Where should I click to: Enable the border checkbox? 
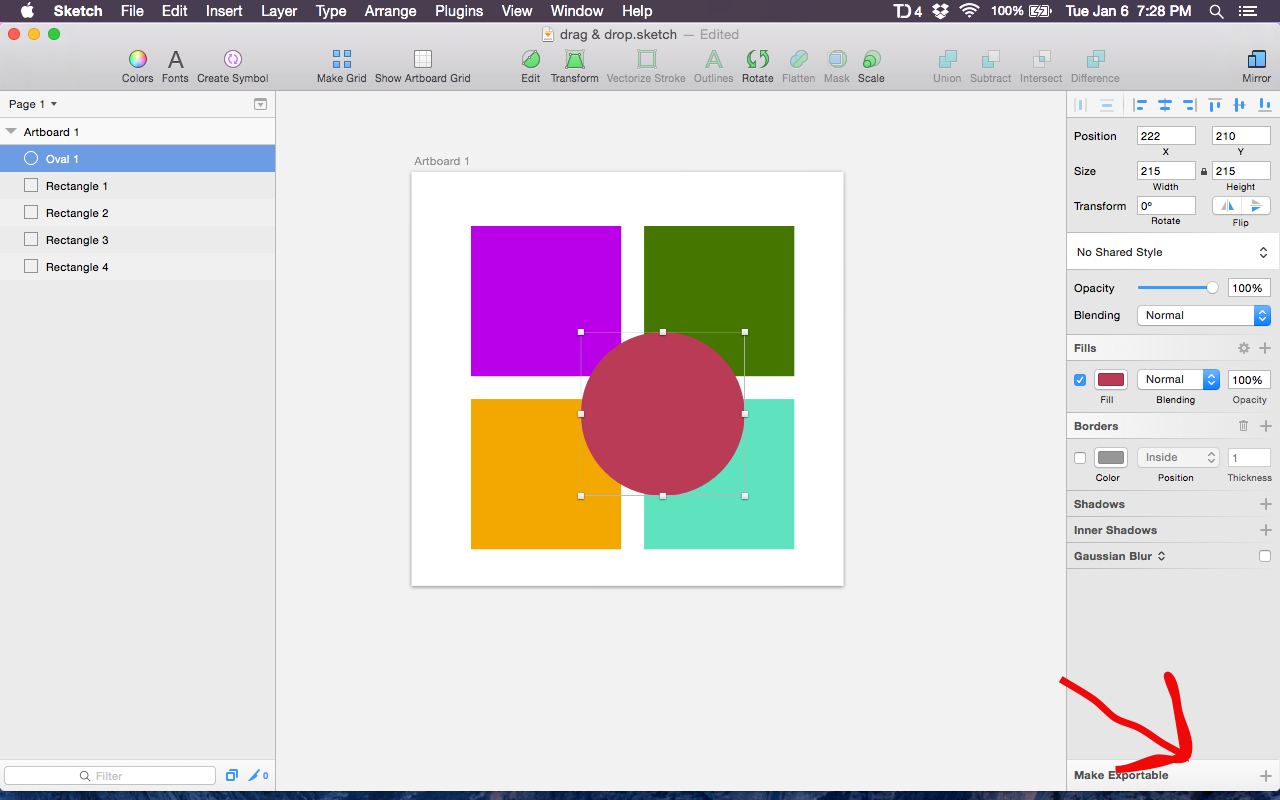pos(1080,458)
